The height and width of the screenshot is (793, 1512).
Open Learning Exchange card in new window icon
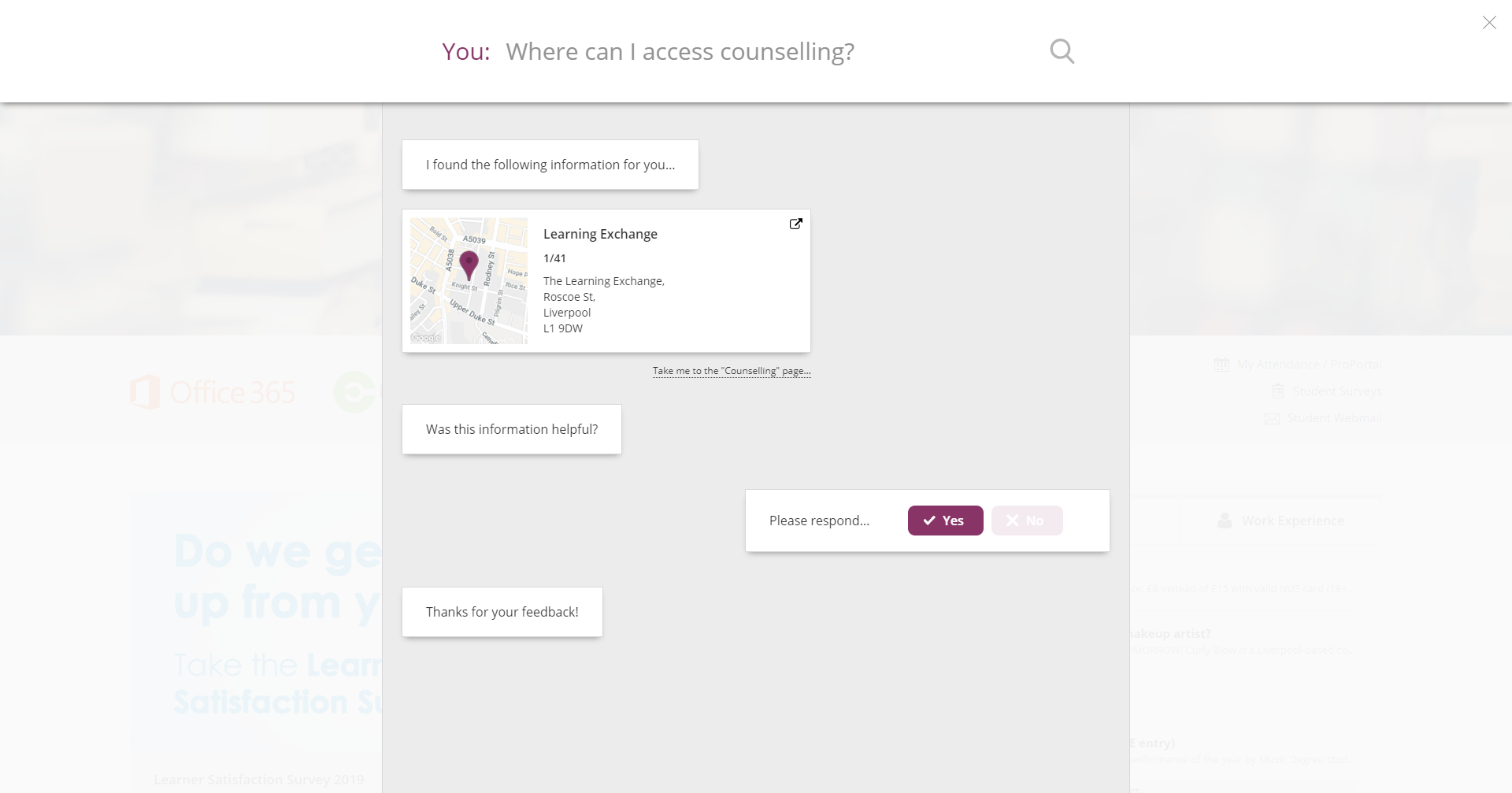click(x=796, y=224)
